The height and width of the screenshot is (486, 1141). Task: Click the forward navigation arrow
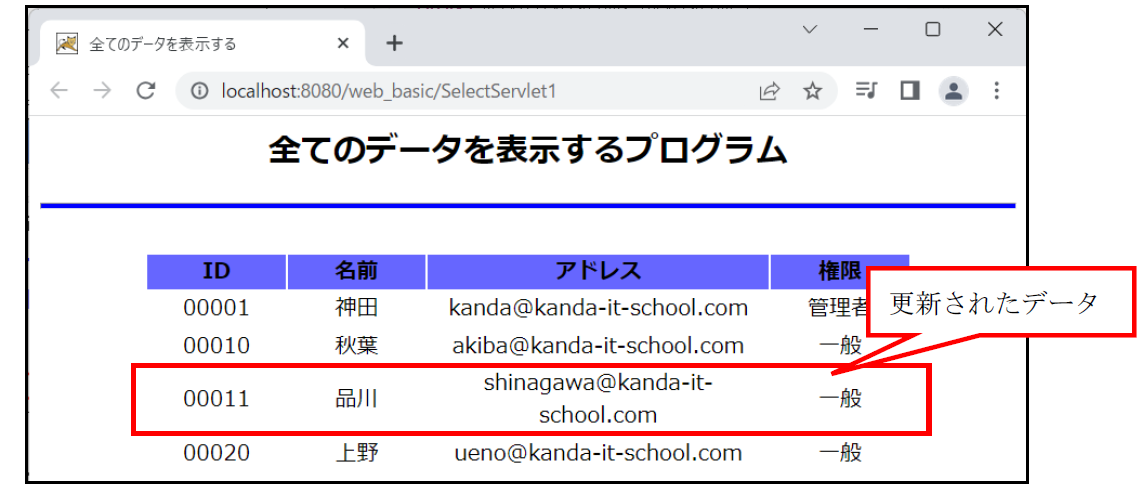[x=102, y=91]
